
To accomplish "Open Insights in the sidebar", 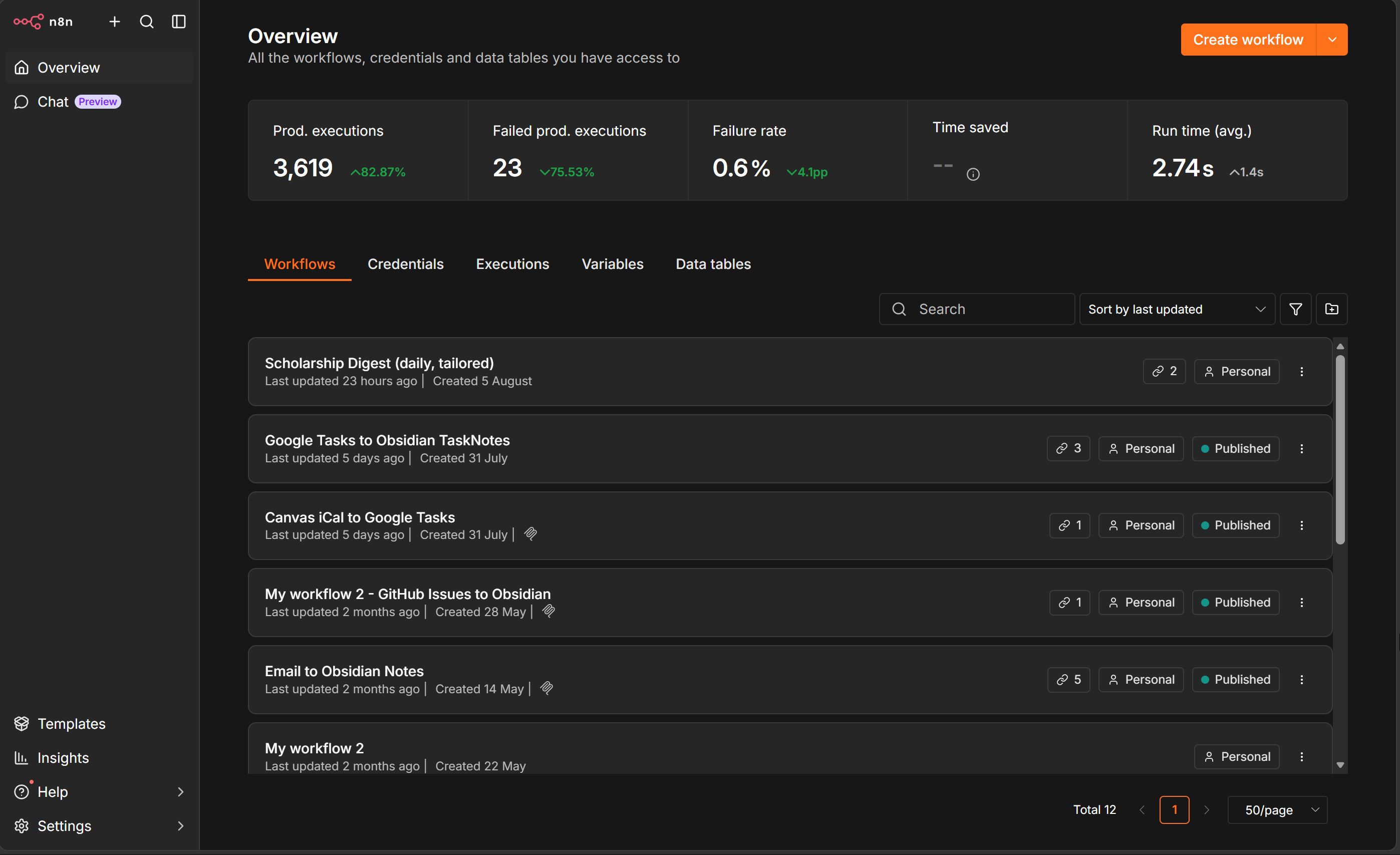I will (100, 758).
